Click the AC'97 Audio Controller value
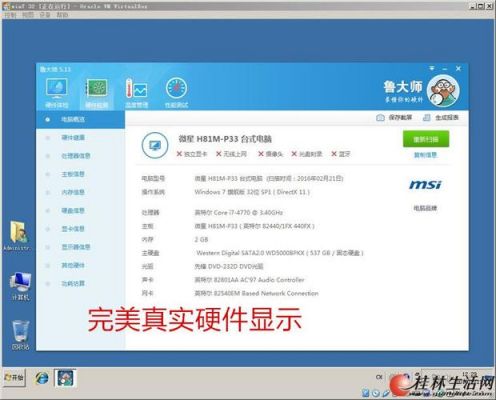 point(249,280)
